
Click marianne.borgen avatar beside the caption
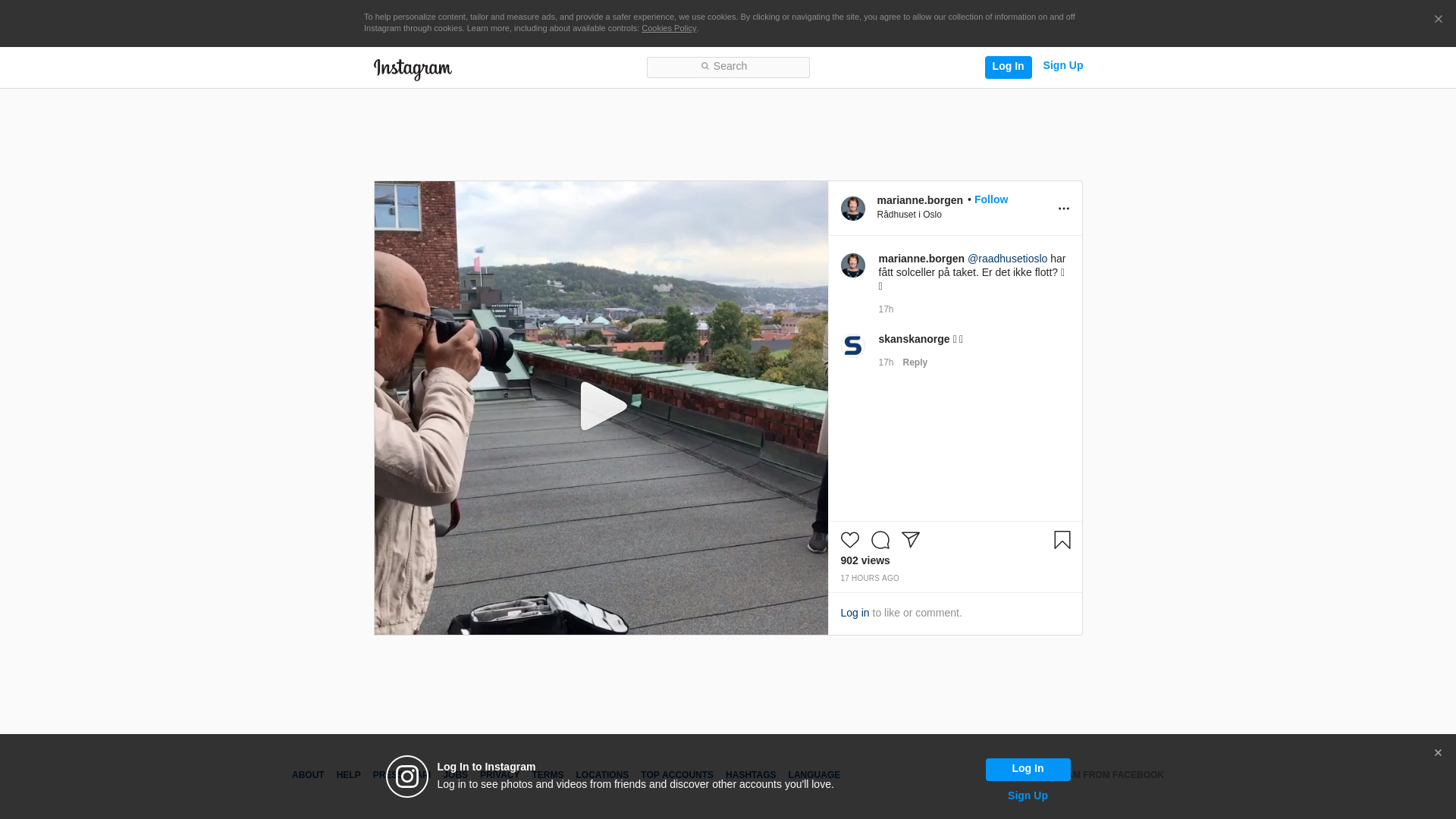(x=852, y=265)
